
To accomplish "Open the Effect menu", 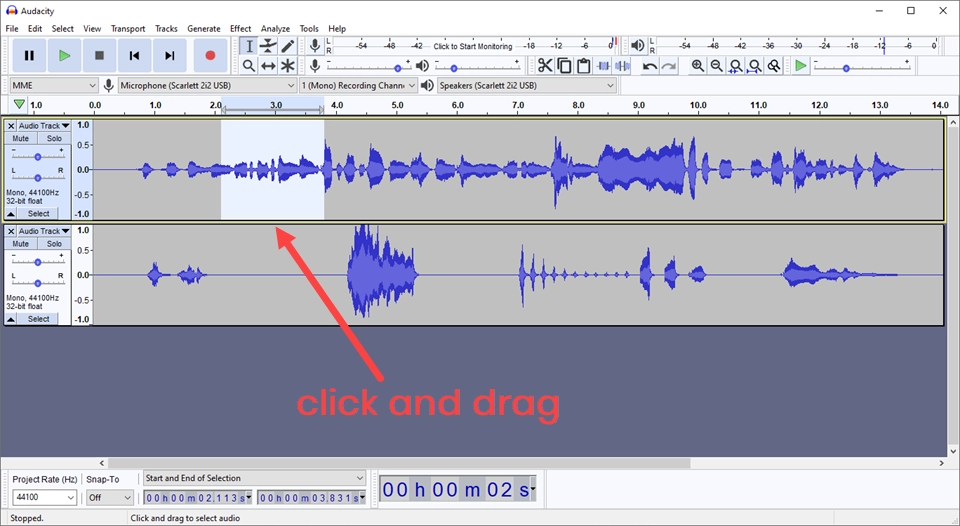I will click(240, 29).
